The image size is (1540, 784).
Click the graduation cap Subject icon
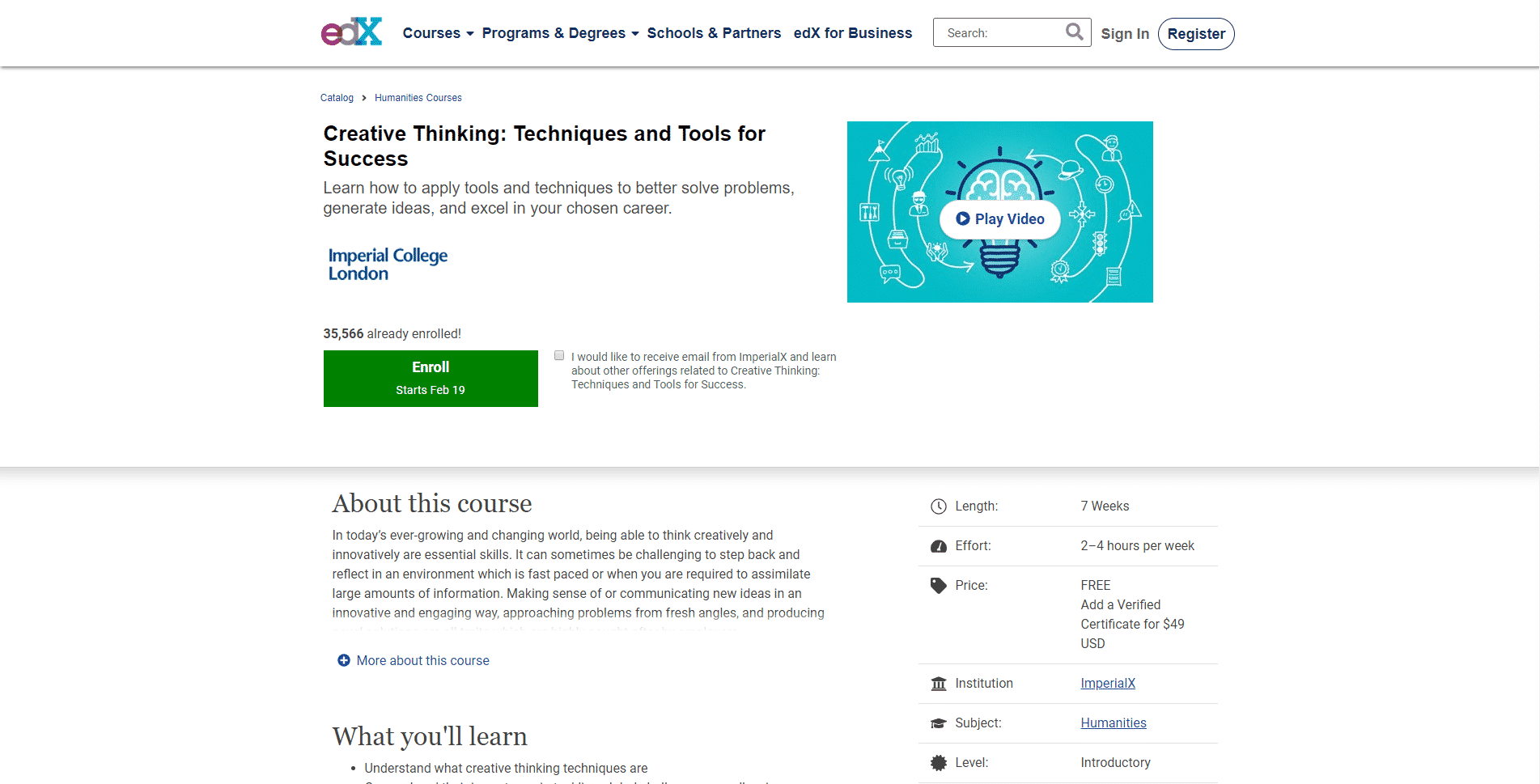pos(938,723)
